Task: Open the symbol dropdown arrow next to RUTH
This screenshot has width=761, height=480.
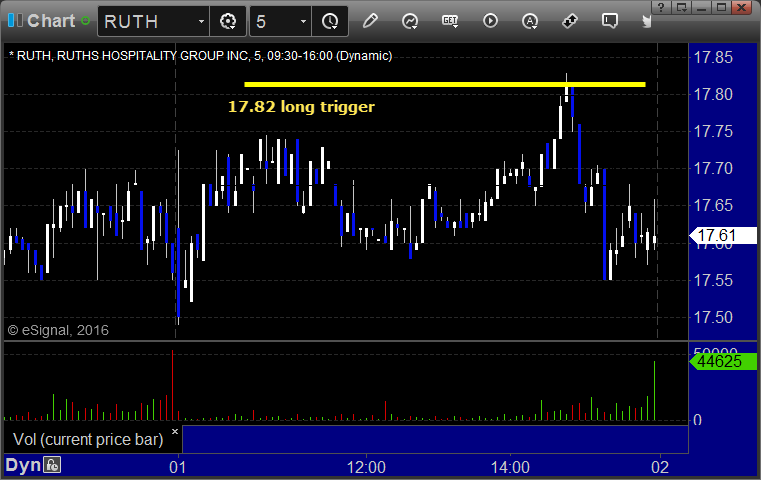Action: 201,21
